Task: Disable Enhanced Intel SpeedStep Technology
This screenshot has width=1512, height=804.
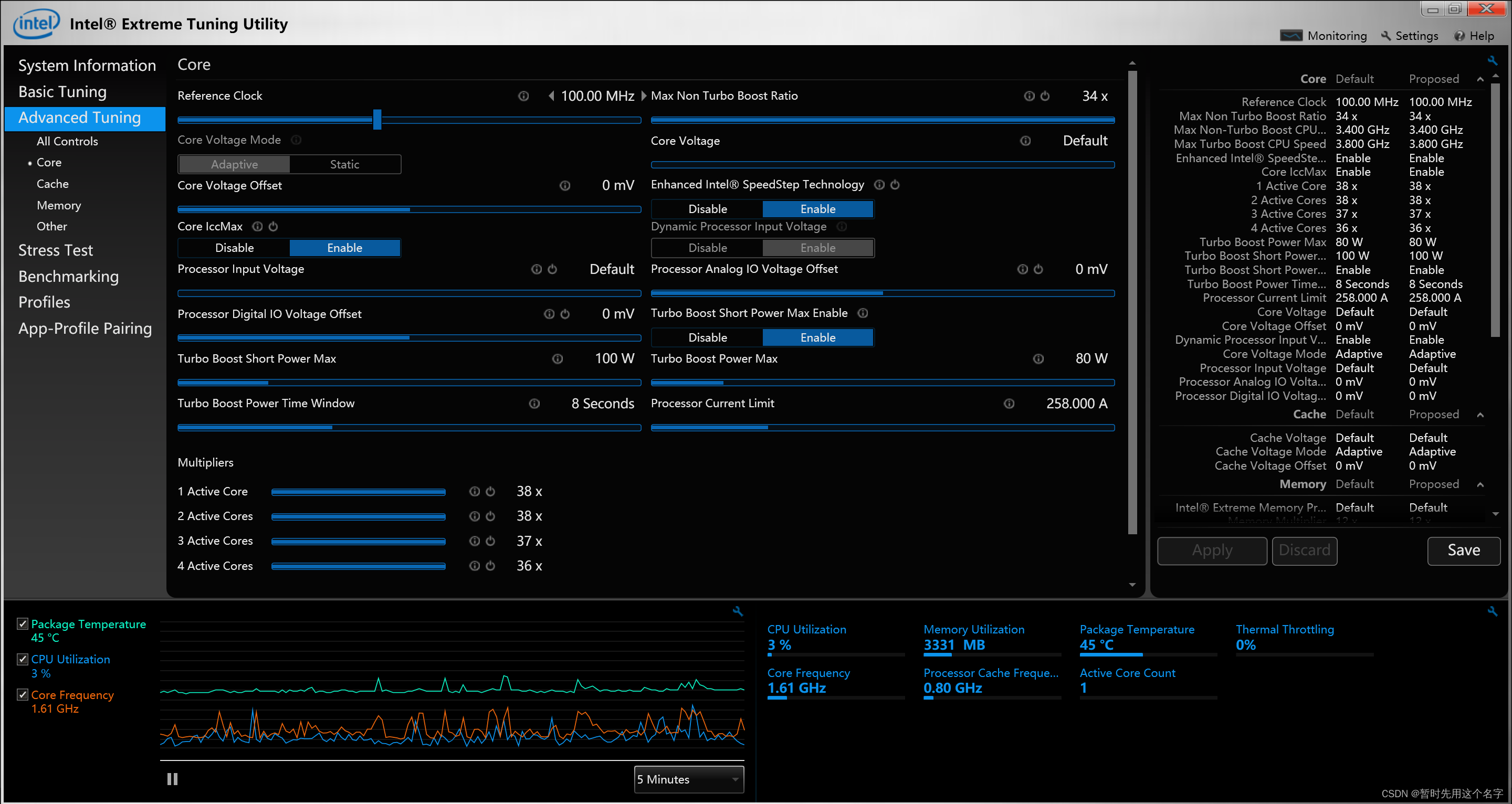Action: (707, 209)
